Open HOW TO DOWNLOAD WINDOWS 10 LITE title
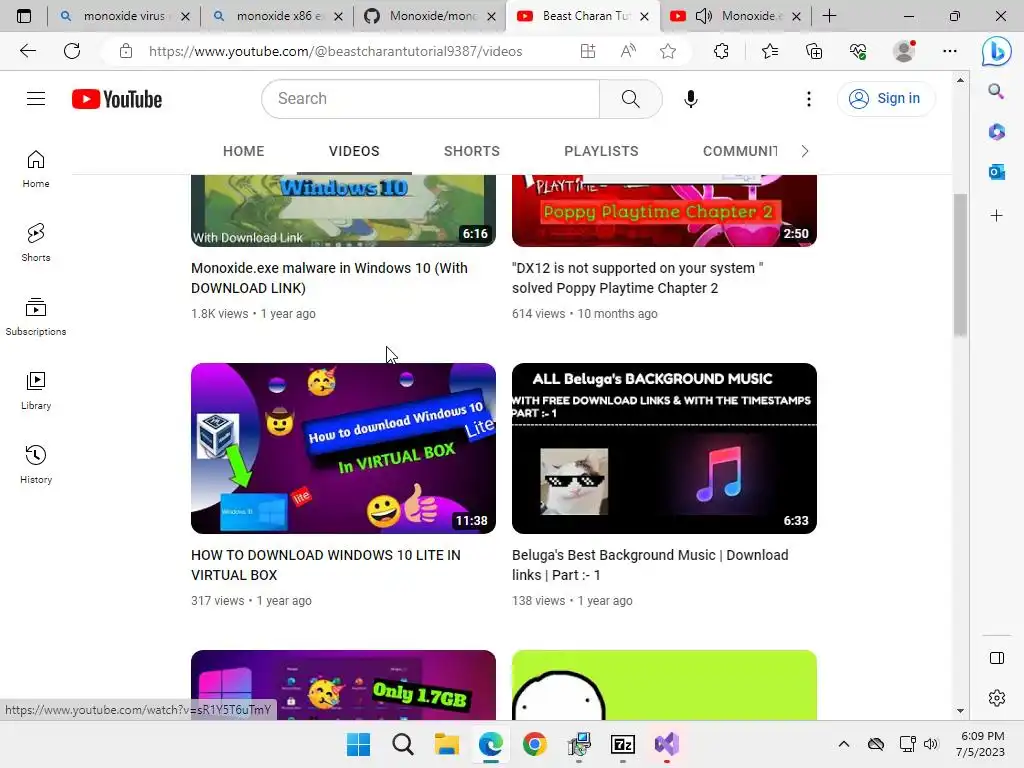Image resolution: width=1024 pixels, height=768 pixels. tap(325, 565)
